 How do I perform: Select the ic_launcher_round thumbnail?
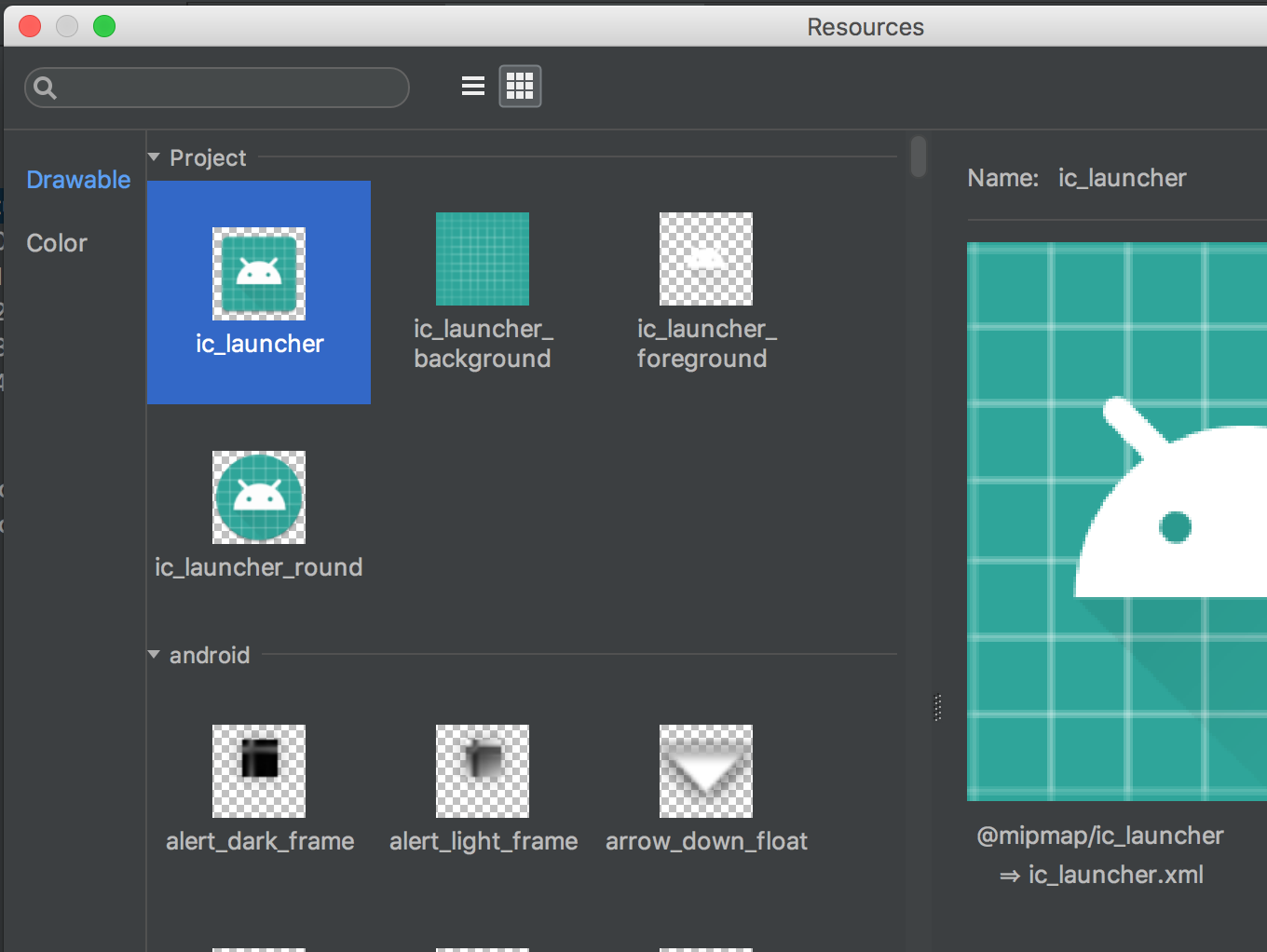[259, 497]
